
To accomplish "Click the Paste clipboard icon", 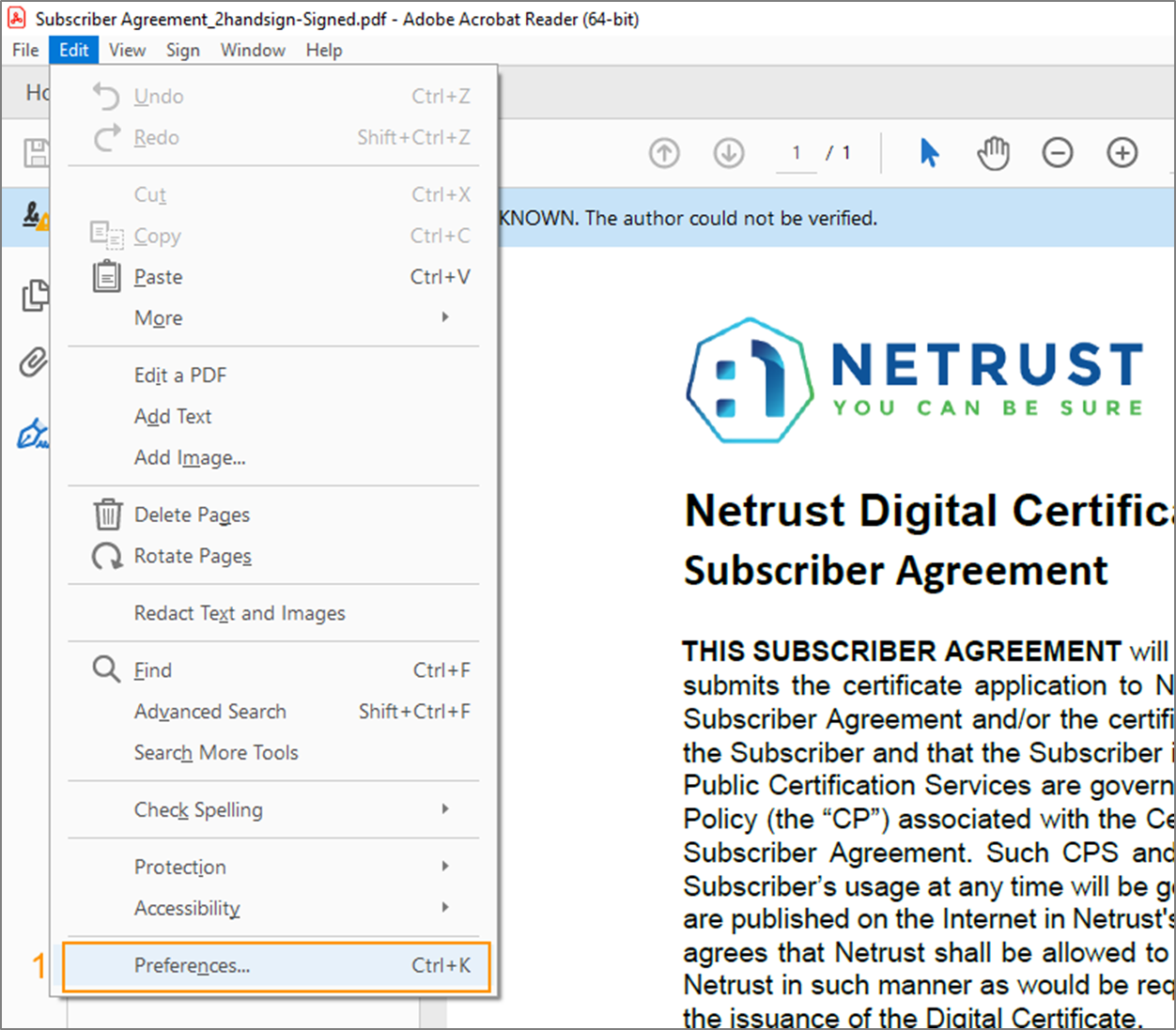I will pos(106,276).
